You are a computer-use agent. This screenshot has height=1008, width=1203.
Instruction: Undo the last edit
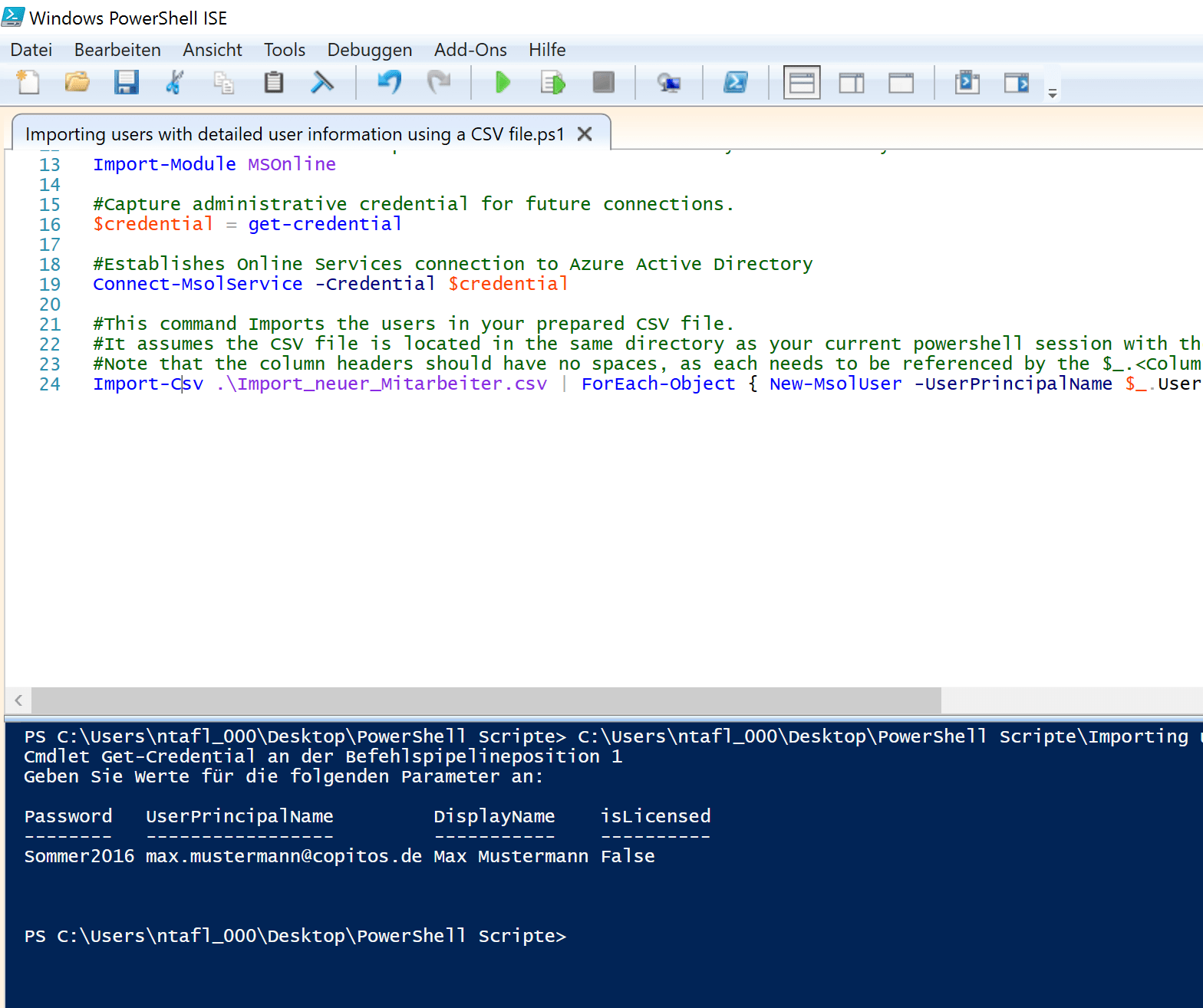coord(390,82)
